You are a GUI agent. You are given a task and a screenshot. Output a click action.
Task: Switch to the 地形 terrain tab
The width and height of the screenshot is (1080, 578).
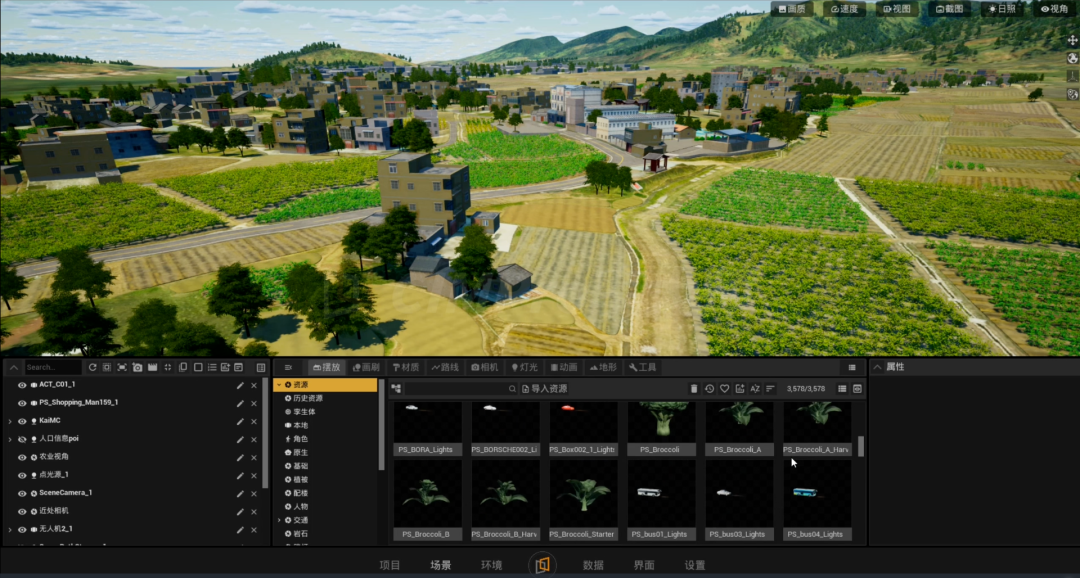[x=604, y=367]
